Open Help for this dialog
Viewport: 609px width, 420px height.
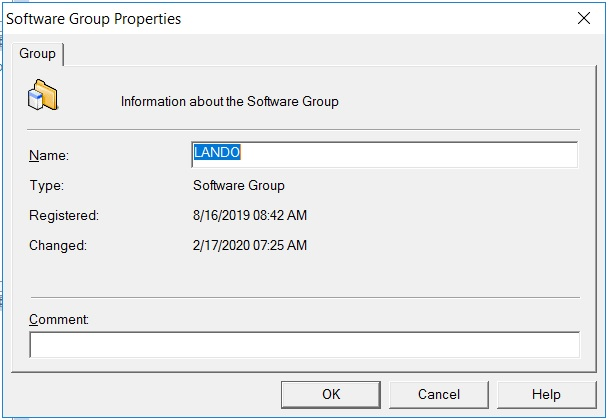click(546, 394)
